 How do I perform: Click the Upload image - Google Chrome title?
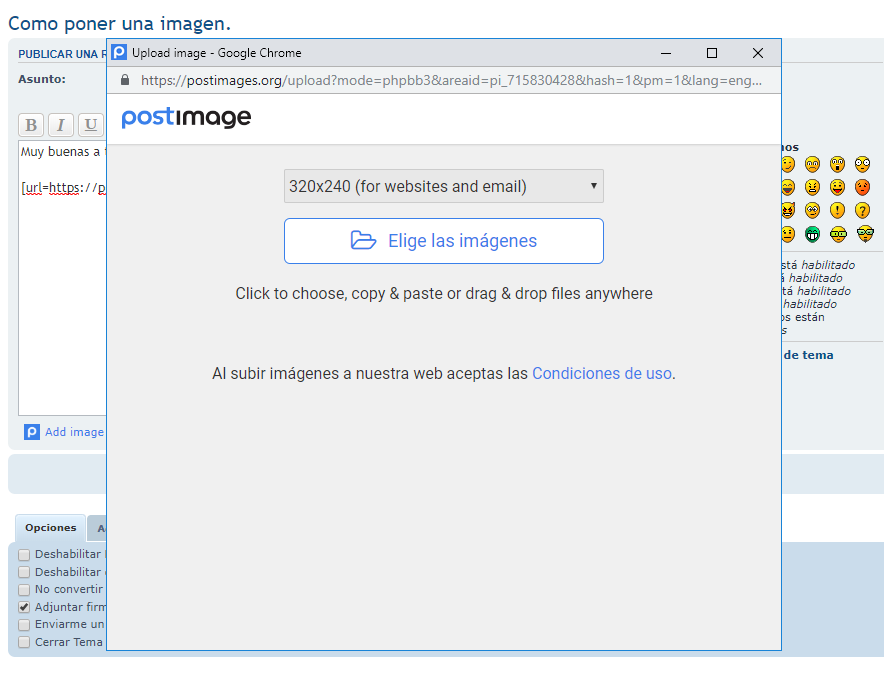[216, 53]
